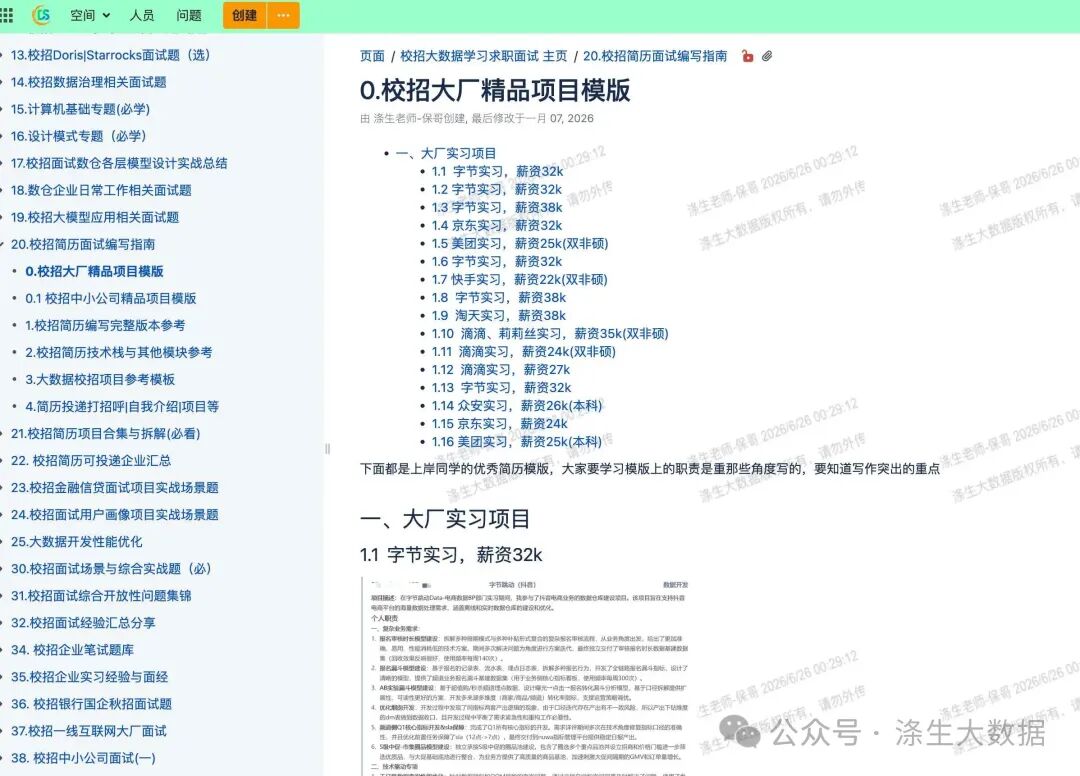The height and width of the screenshot is (776, 1080).
Task: Jump to 1.11 滴滴实习，薪资24k(双非硕)
Action: tap(523, 352)
